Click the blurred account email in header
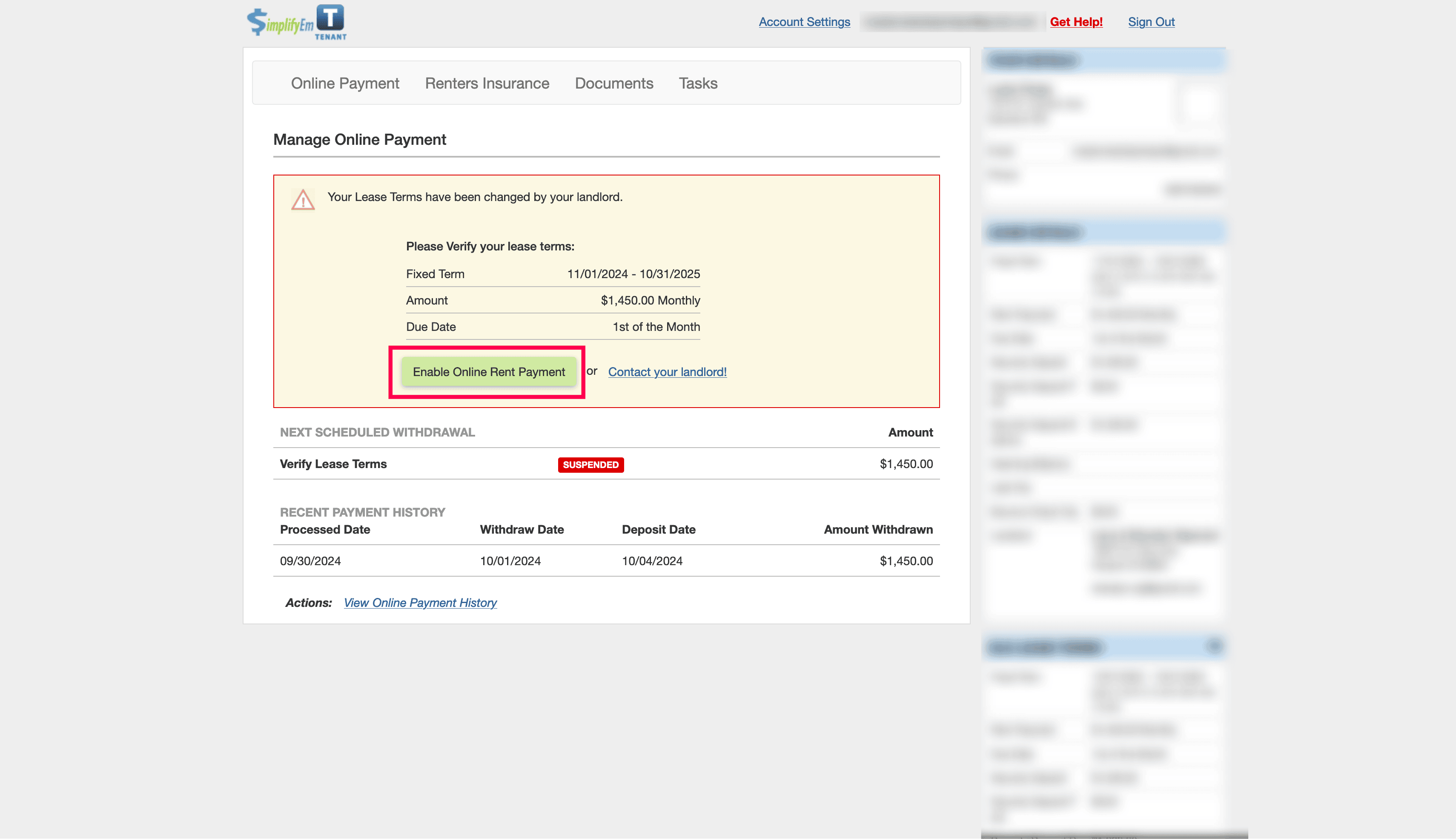 tap(952, 22)
